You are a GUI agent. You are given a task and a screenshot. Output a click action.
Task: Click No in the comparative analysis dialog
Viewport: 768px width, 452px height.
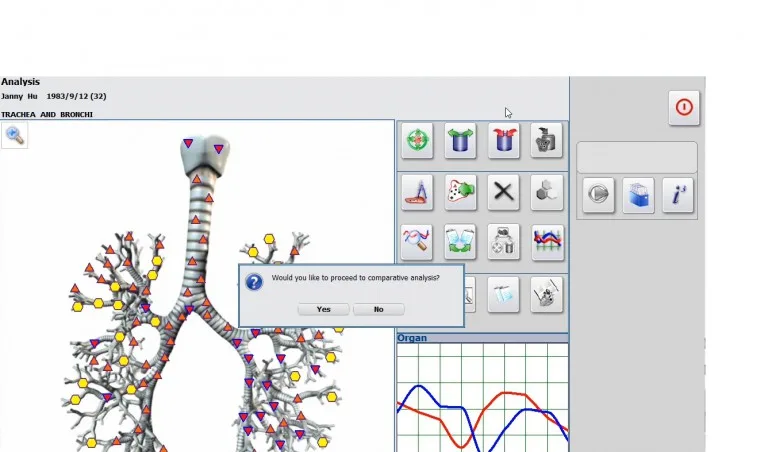pyautogui.click(x=378, y=310)
